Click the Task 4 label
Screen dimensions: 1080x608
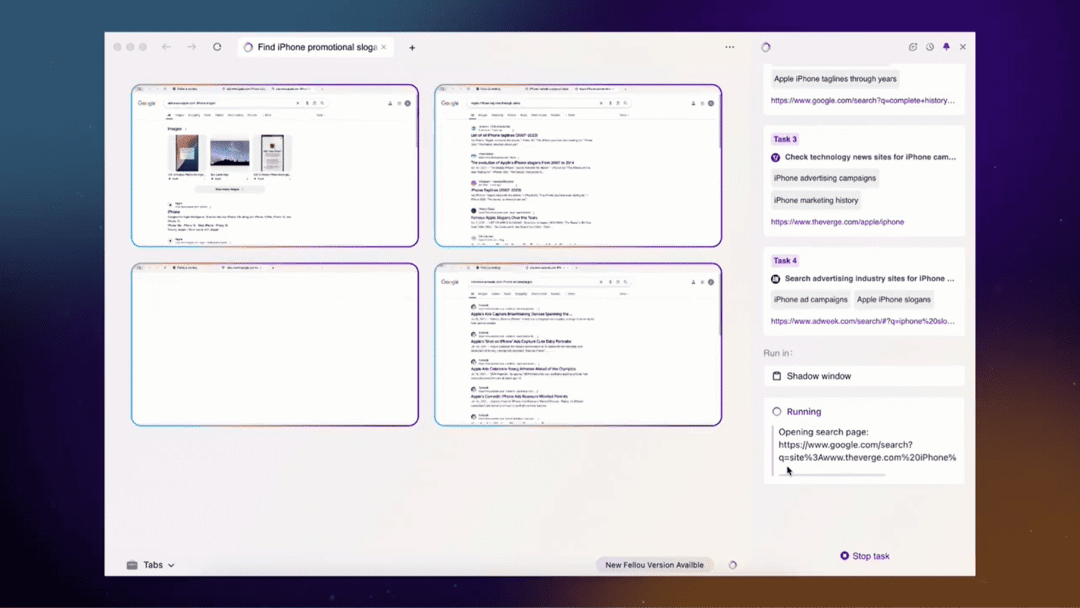point(785,261)
